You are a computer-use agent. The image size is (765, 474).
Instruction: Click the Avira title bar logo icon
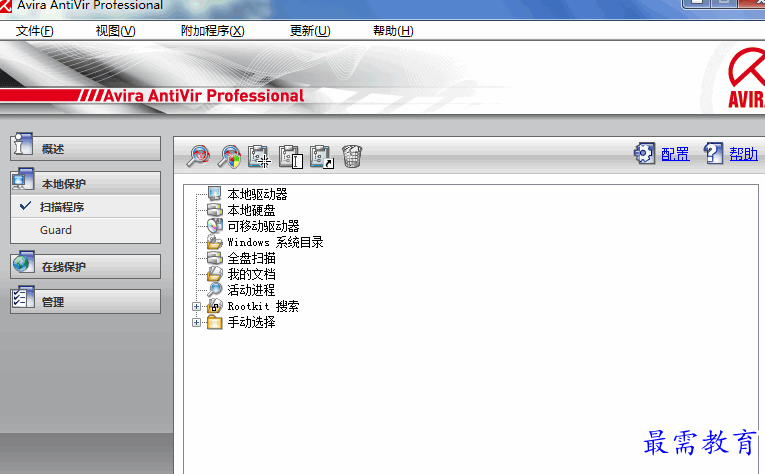(5, 6)
